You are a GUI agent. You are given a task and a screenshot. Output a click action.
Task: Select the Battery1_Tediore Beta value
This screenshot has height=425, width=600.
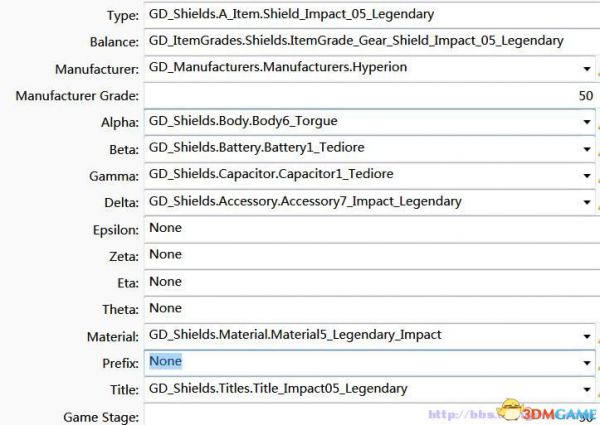coord(256,148)
